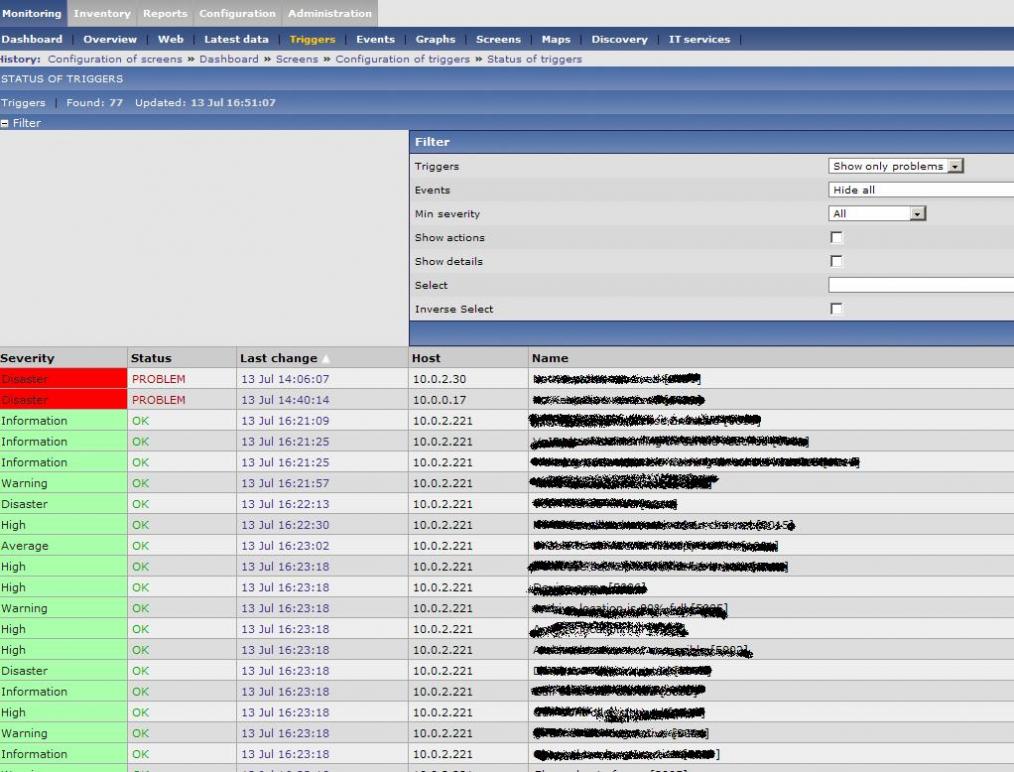The width and height of the screenshot is (1014, 772).
Task: Click red Disaster cell for host 10.0.2.30
Action: tap(63, 379)
